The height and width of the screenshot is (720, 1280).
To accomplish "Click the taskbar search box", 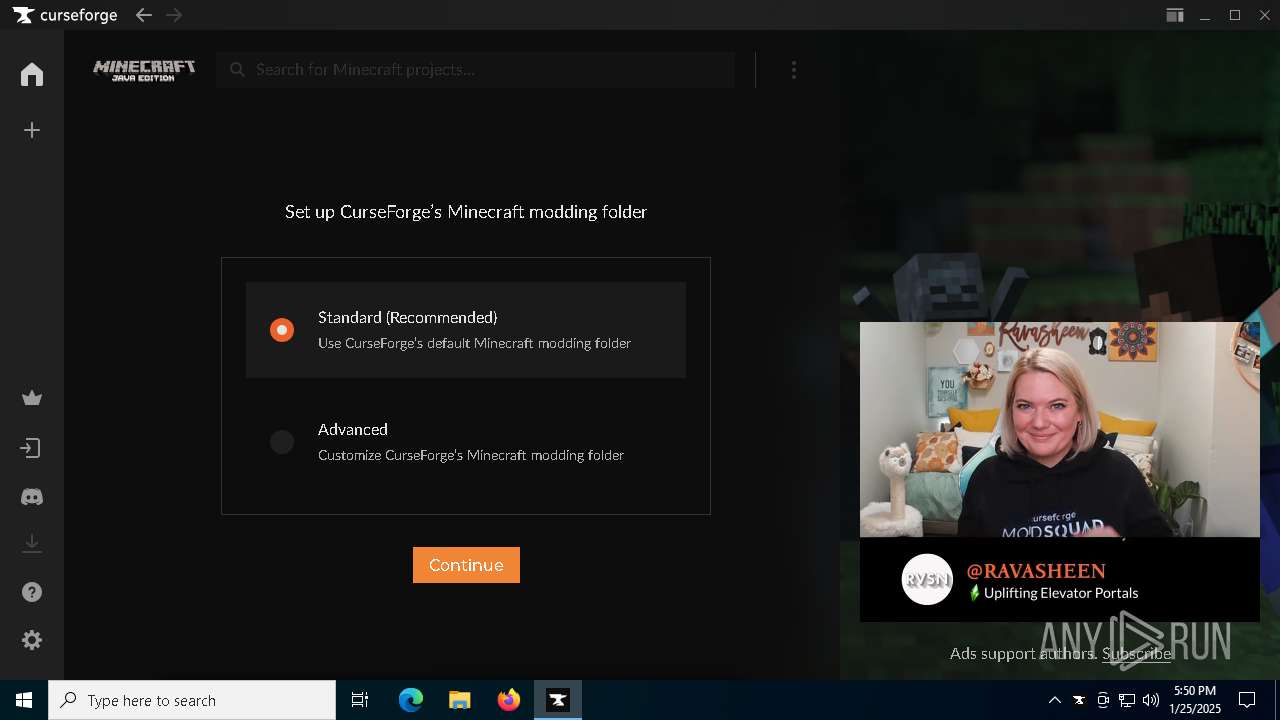I will (x=192, y=700).
